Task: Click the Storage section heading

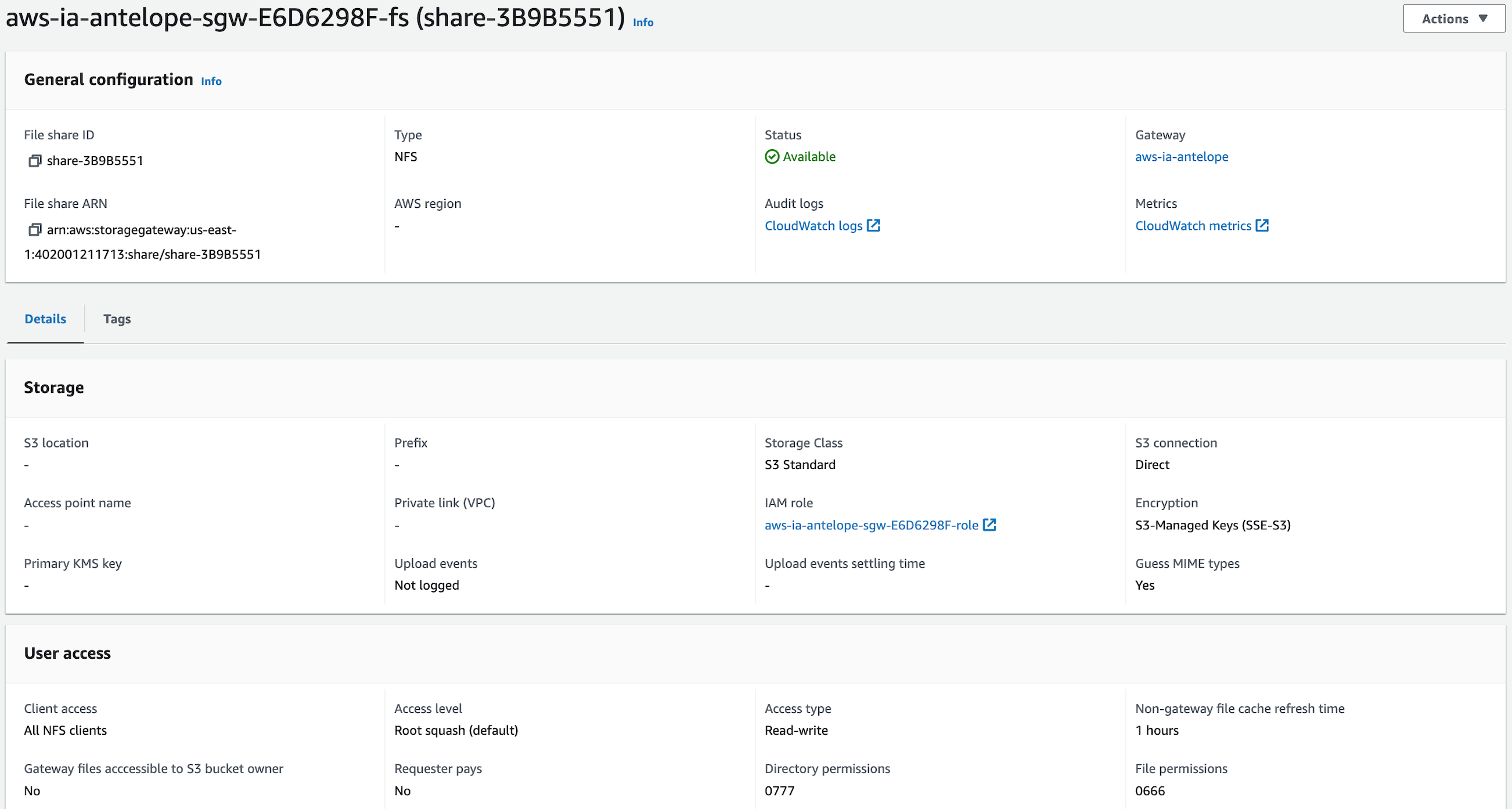Action: (53, 387)
